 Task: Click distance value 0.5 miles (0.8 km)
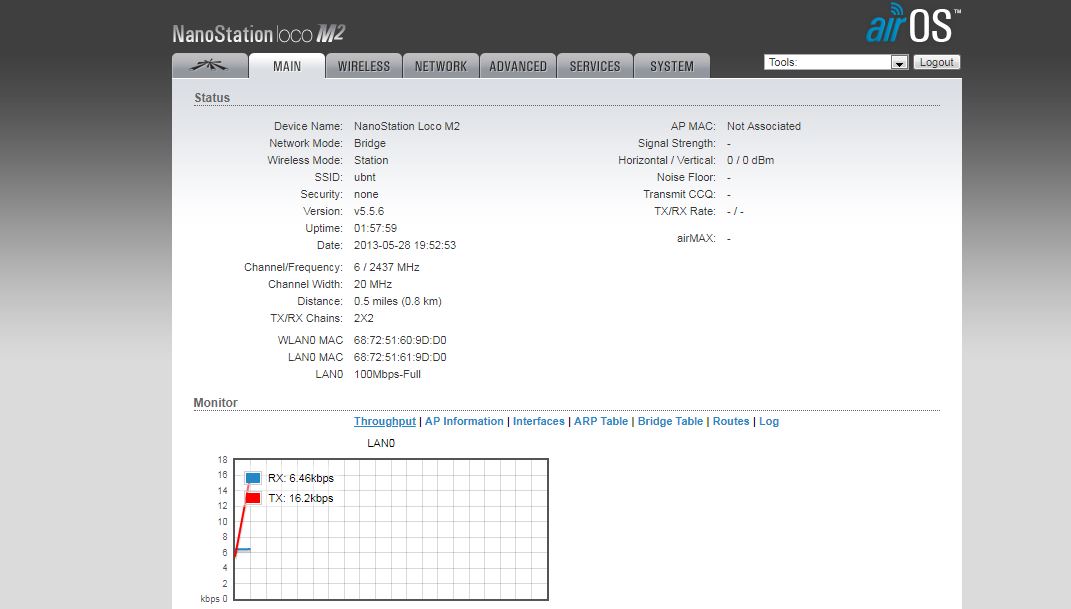pos(398,302)
